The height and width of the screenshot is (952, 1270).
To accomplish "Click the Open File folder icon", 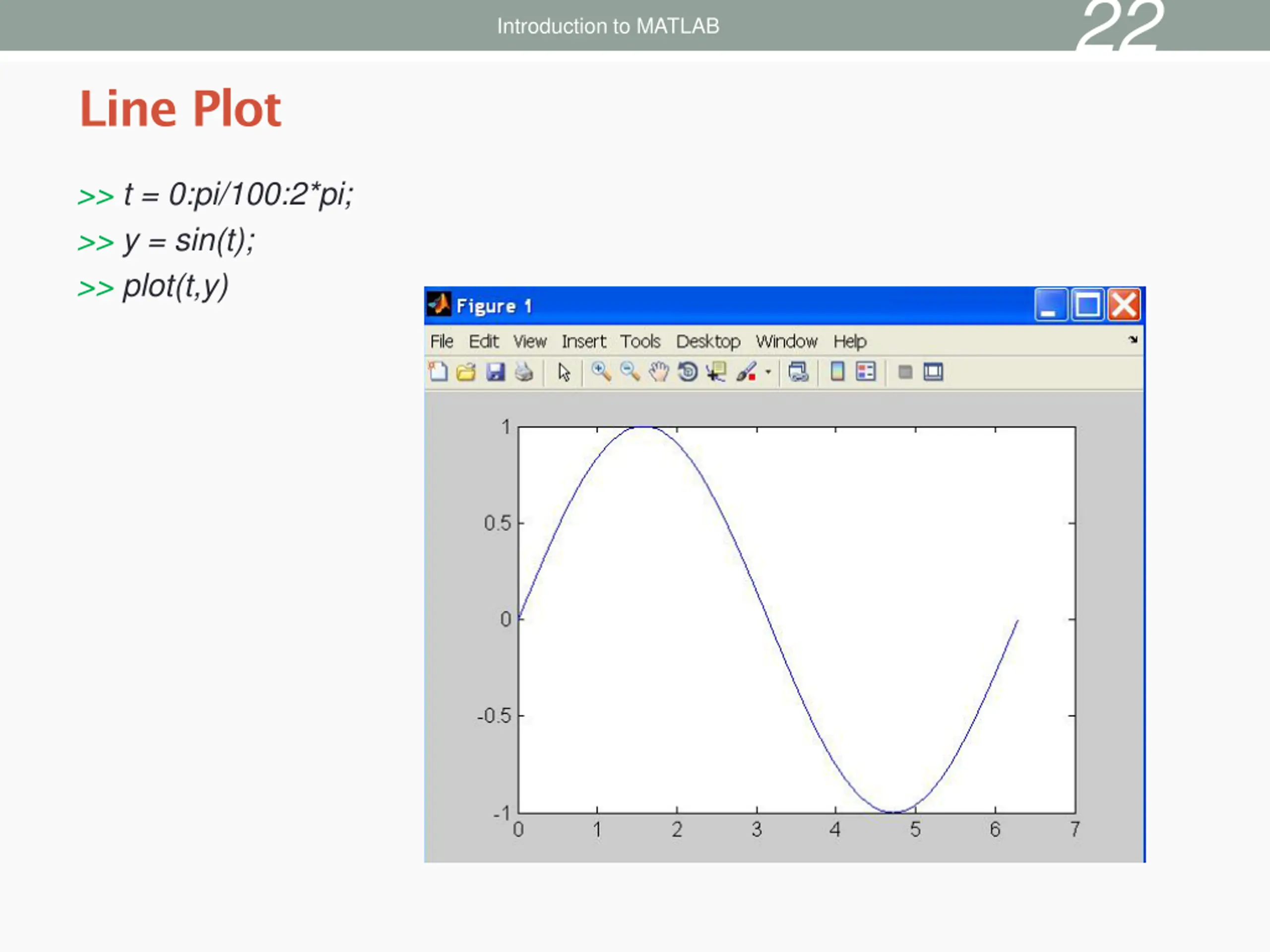I will 466,372.
